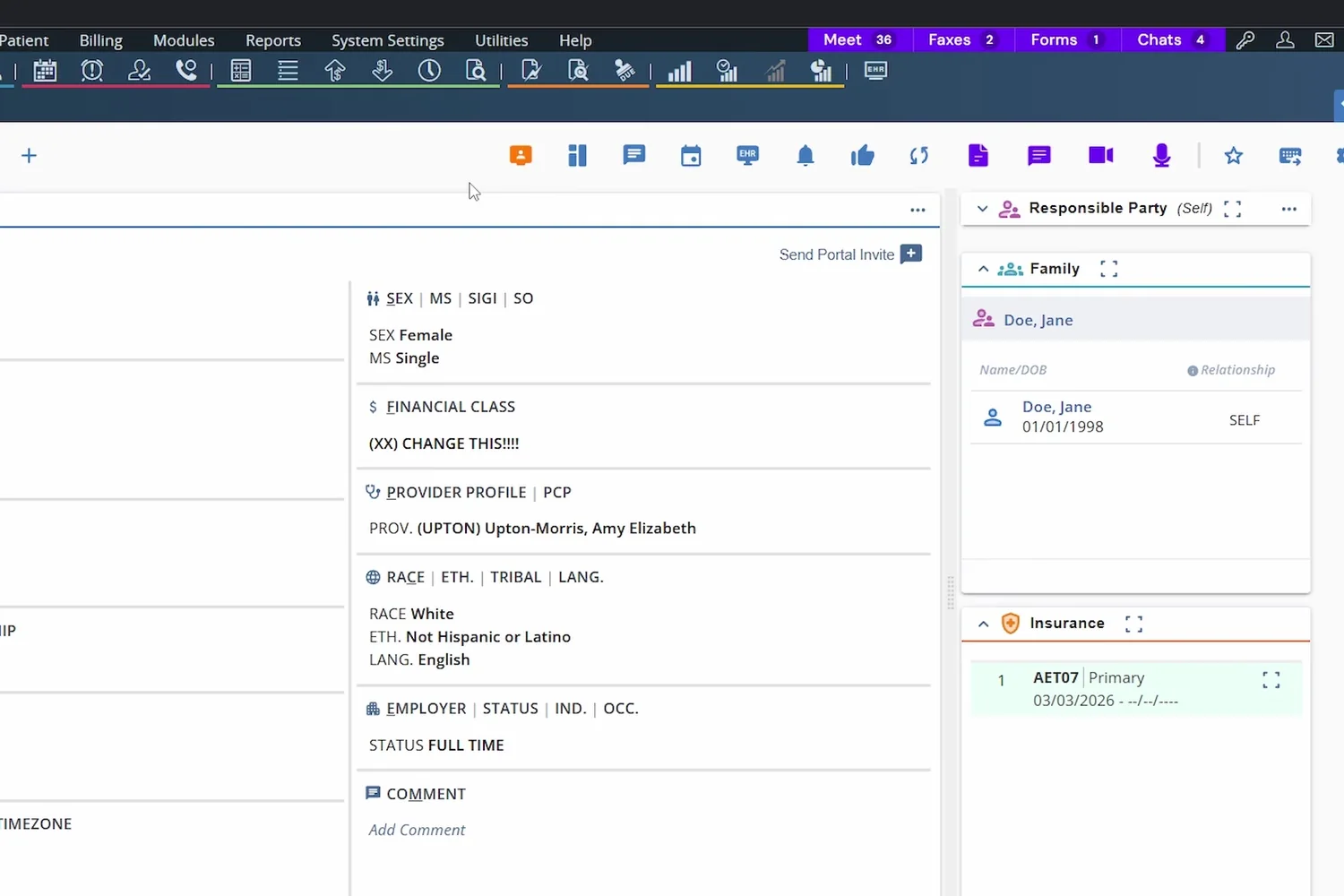Image resolution: width=1344 pixels, height=896 pixels.
Task: Click the Add Comment field
Action: 417,830
